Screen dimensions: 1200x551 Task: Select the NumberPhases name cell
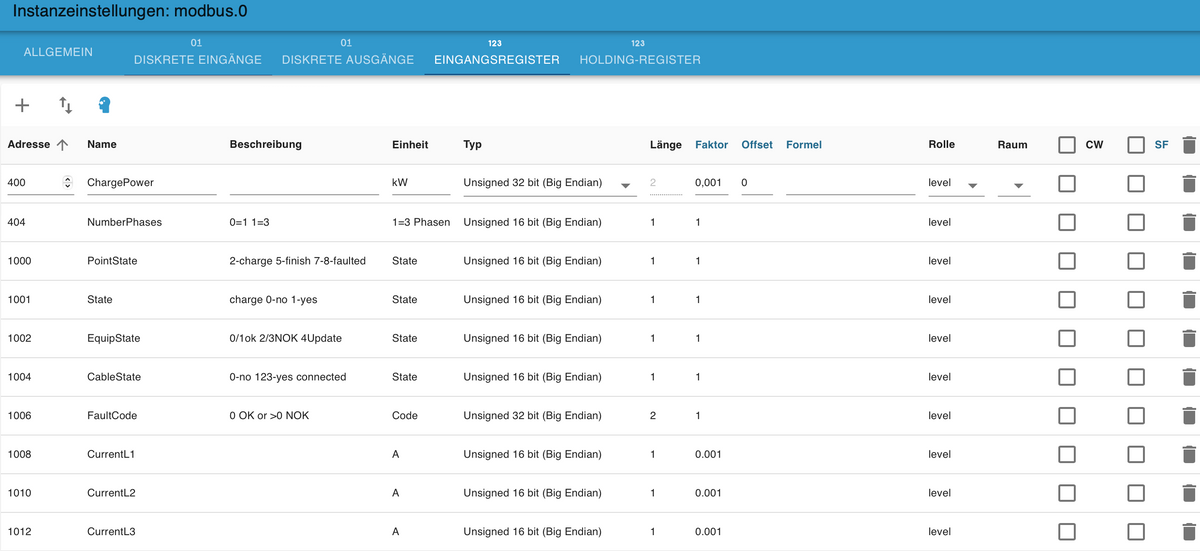[x=124, y=222]
